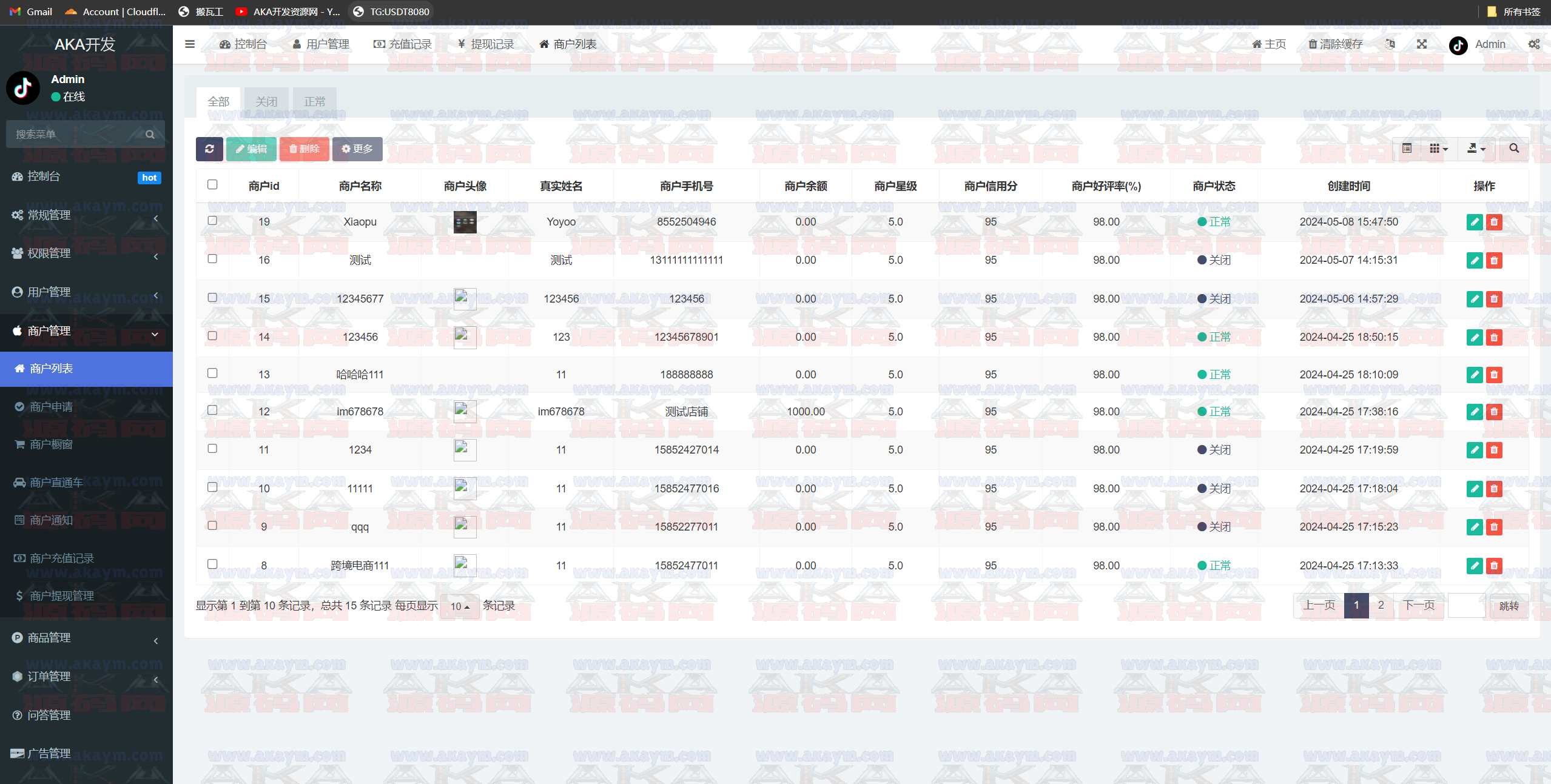Open the columns grid dropdown
The image size is (1551, 784).
coord(1438,149)
